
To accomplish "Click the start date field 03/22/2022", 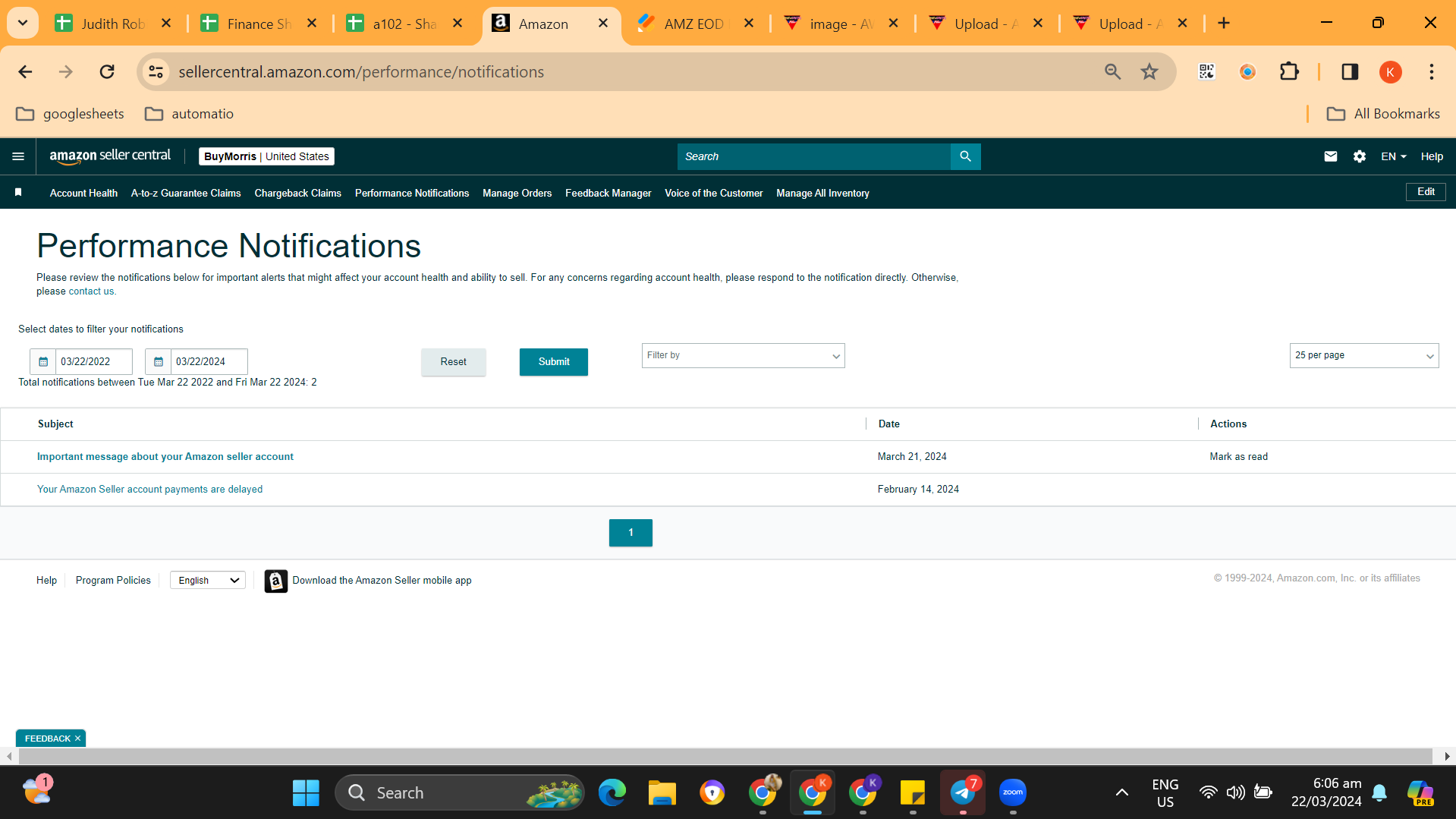I will [x=93, y=362].
